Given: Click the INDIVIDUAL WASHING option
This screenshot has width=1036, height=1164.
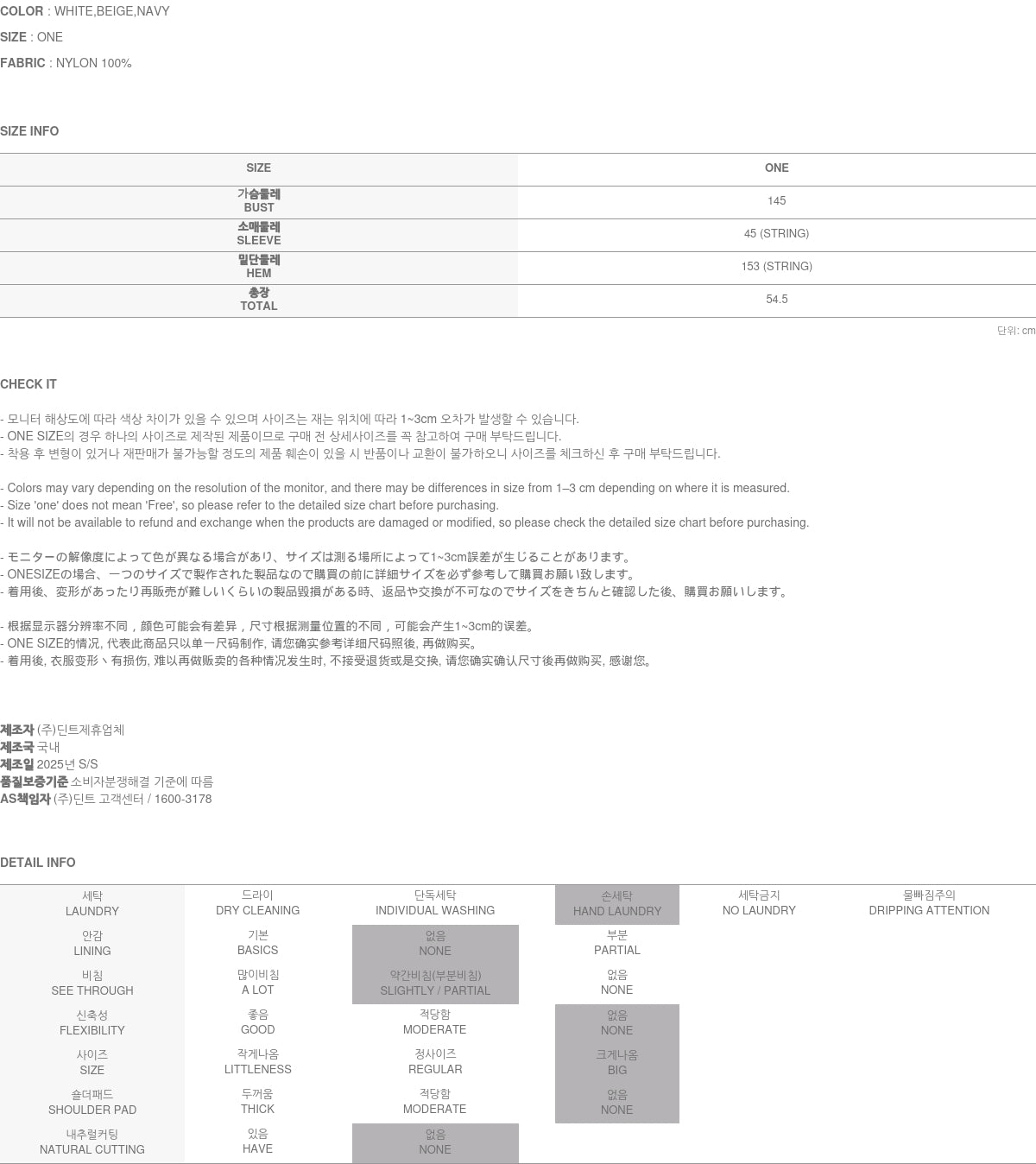Looking at the screenshot, I should pos(434,904).
